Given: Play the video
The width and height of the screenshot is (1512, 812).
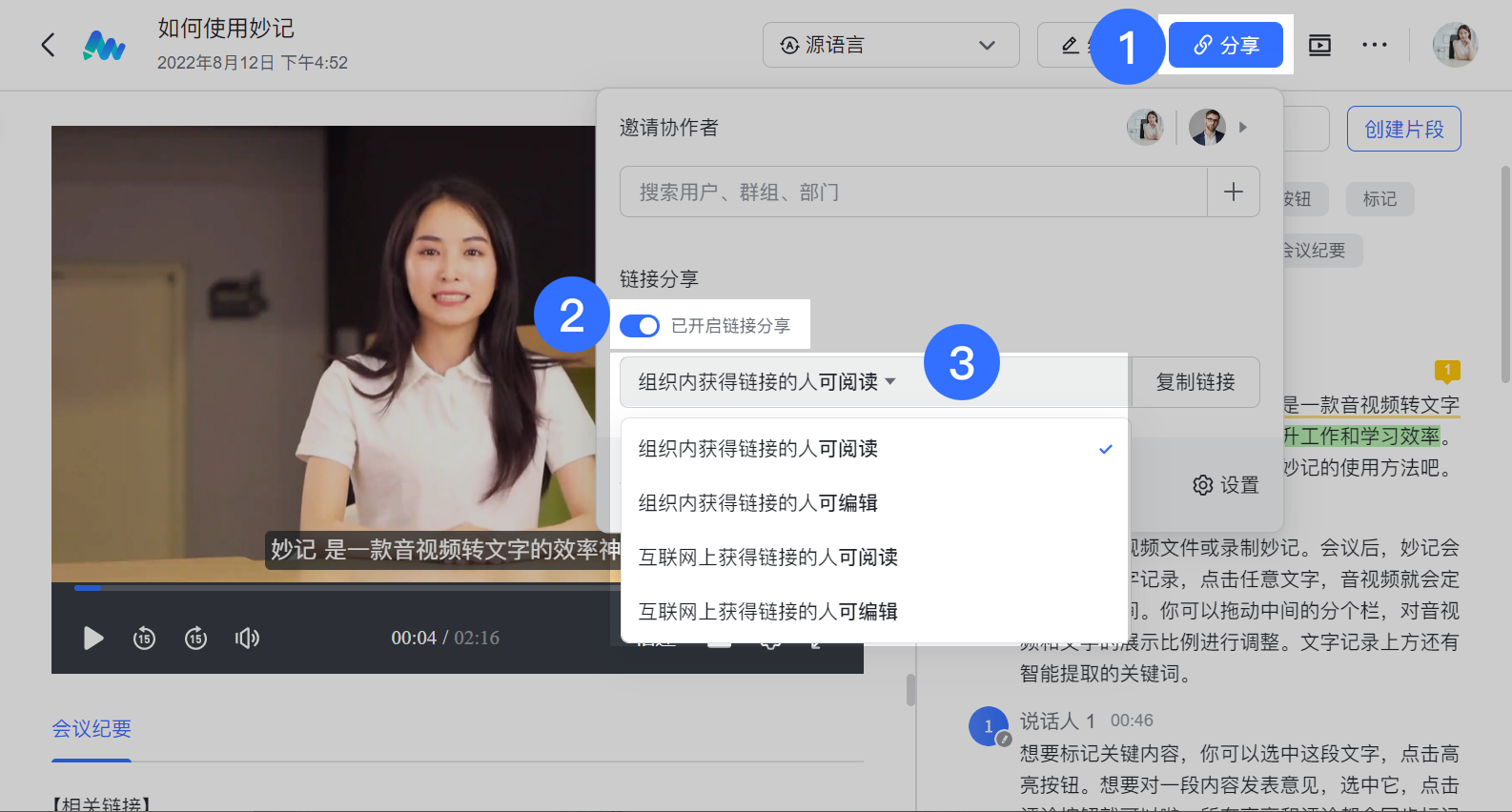Looking at the screenshot, I should [93, 638].
